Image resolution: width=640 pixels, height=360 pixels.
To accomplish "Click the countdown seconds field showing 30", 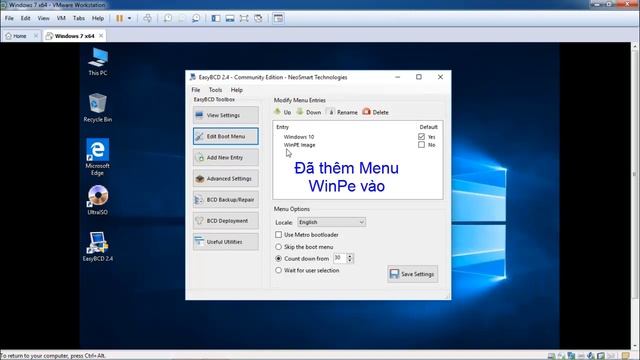I will [340, 258].
